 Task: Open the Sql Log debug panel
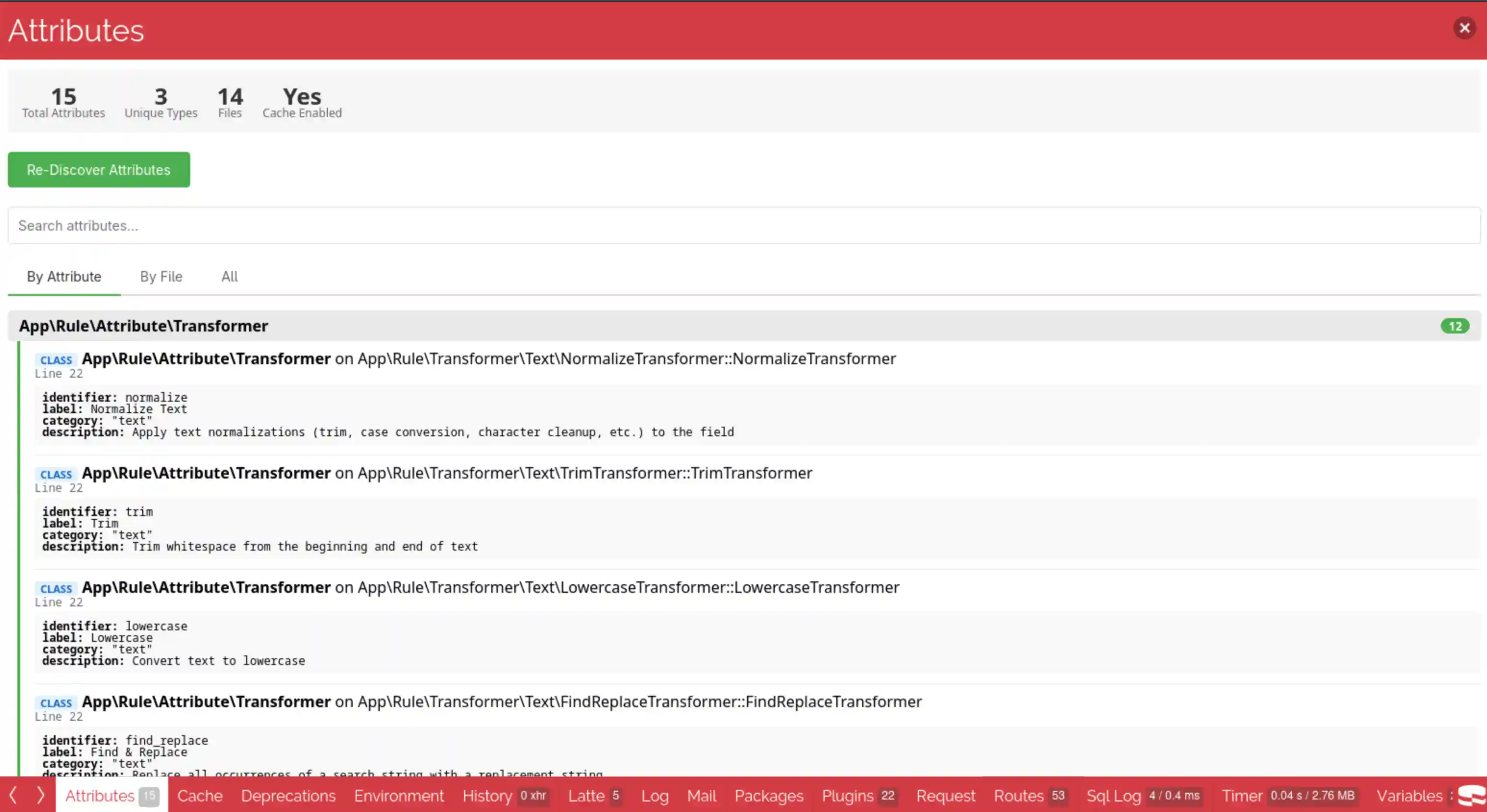click(1114, 796)
